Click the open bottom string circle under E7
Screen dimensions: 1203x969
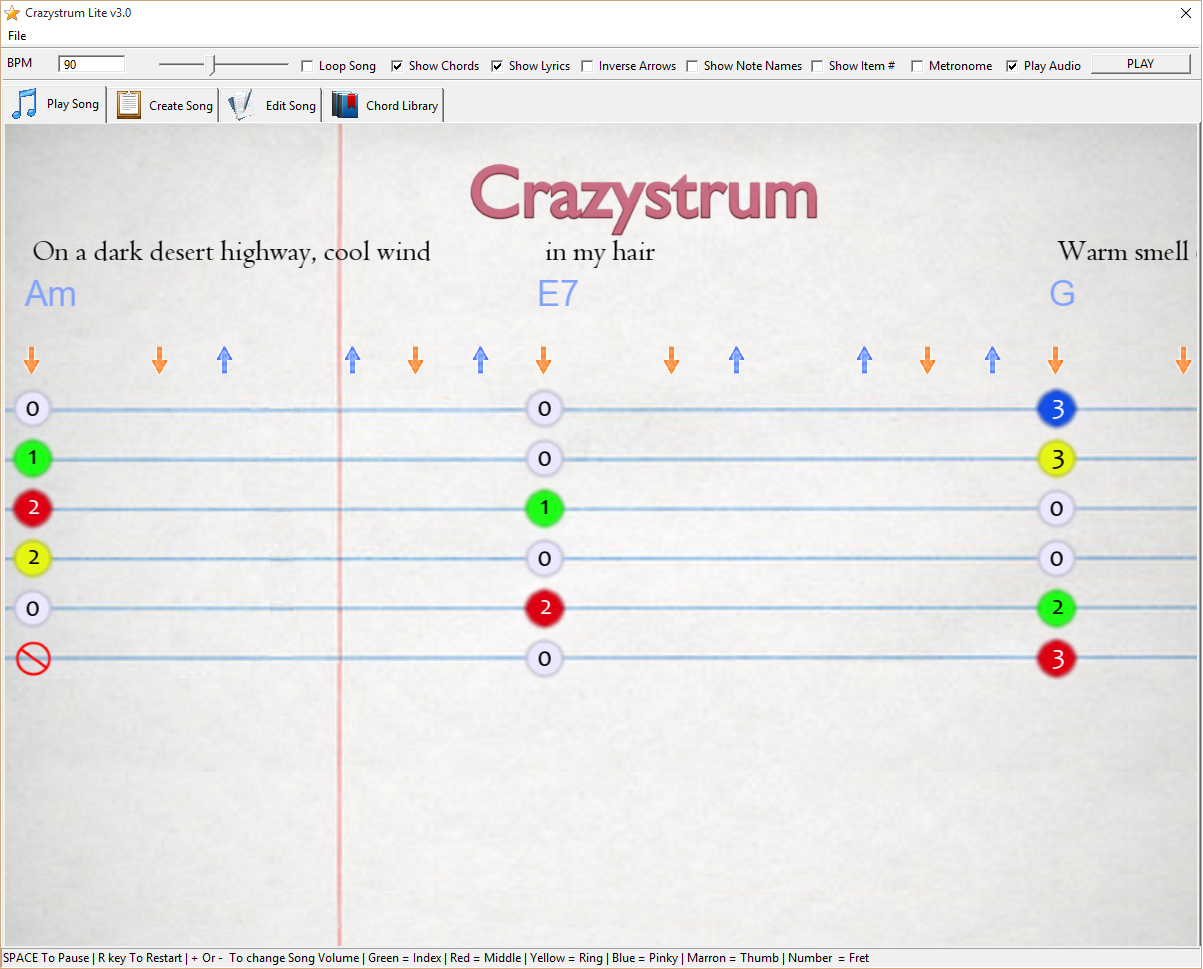click(x=544, y=658)
